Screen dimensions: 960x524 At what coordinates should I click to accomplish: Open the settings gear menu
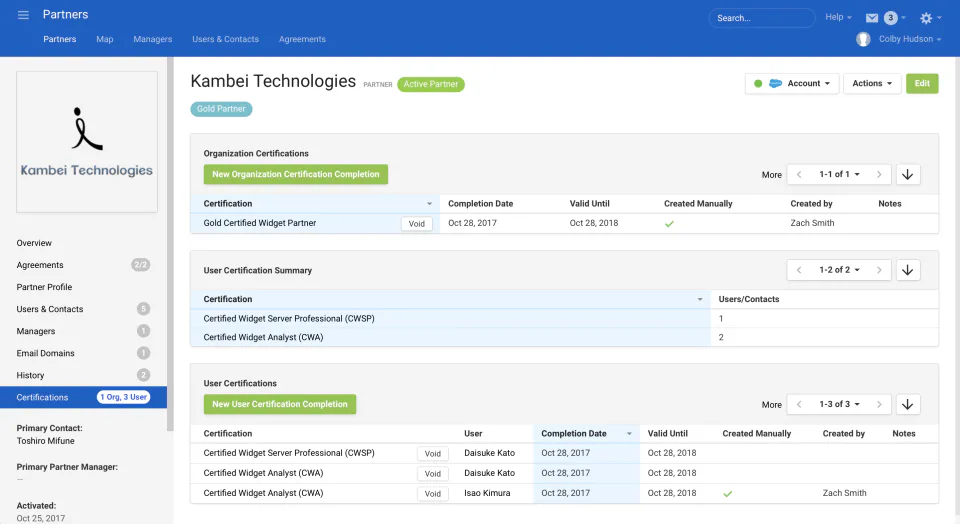926,18
